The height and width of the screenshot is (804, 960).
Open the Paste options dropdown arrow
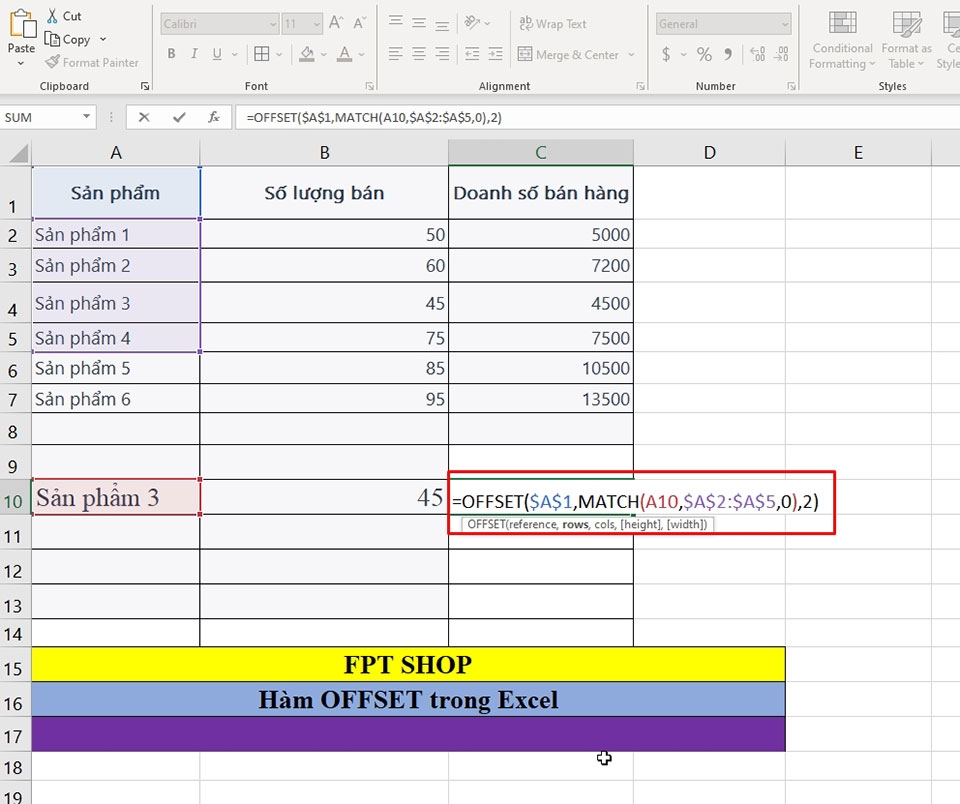point(21,64)
